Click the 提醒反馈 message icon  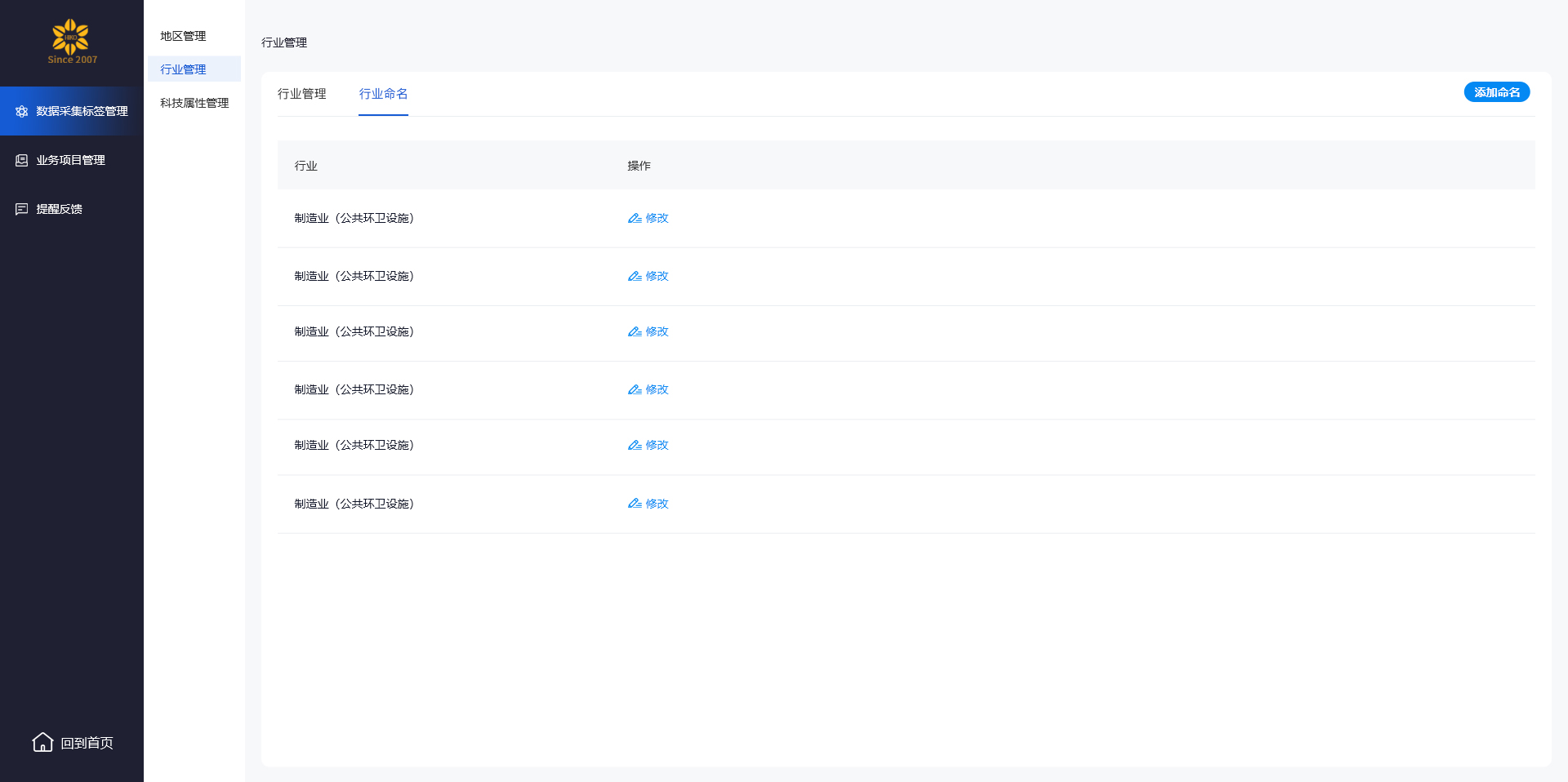[x=22, y=209]
